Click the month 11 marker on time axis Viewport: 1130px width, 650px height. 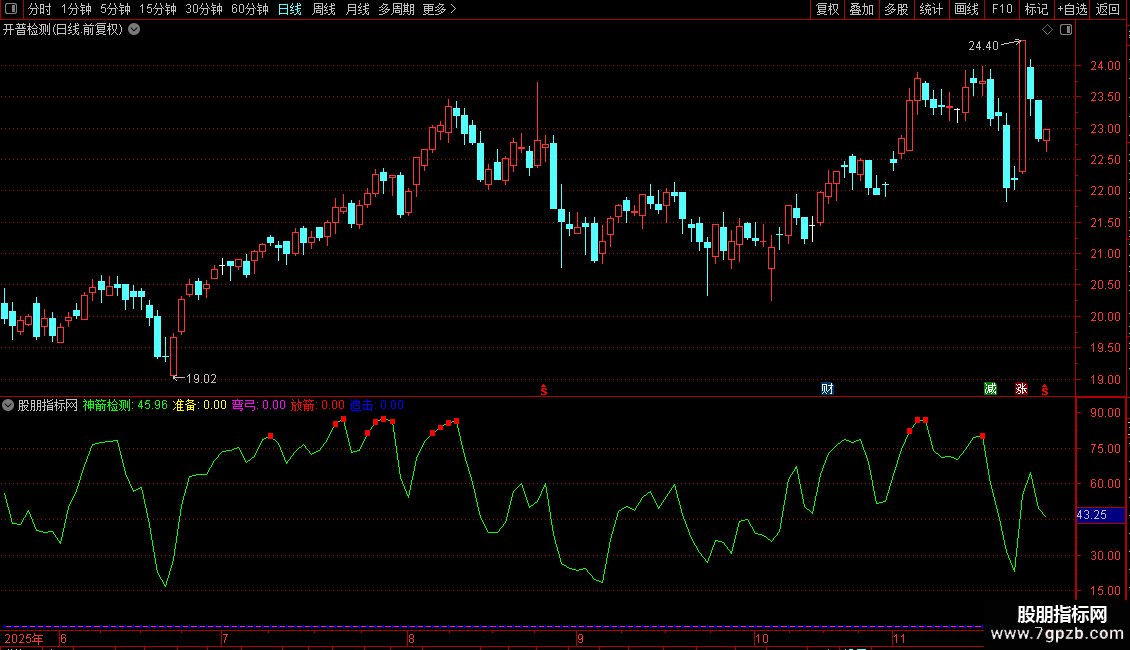point(899,638)
